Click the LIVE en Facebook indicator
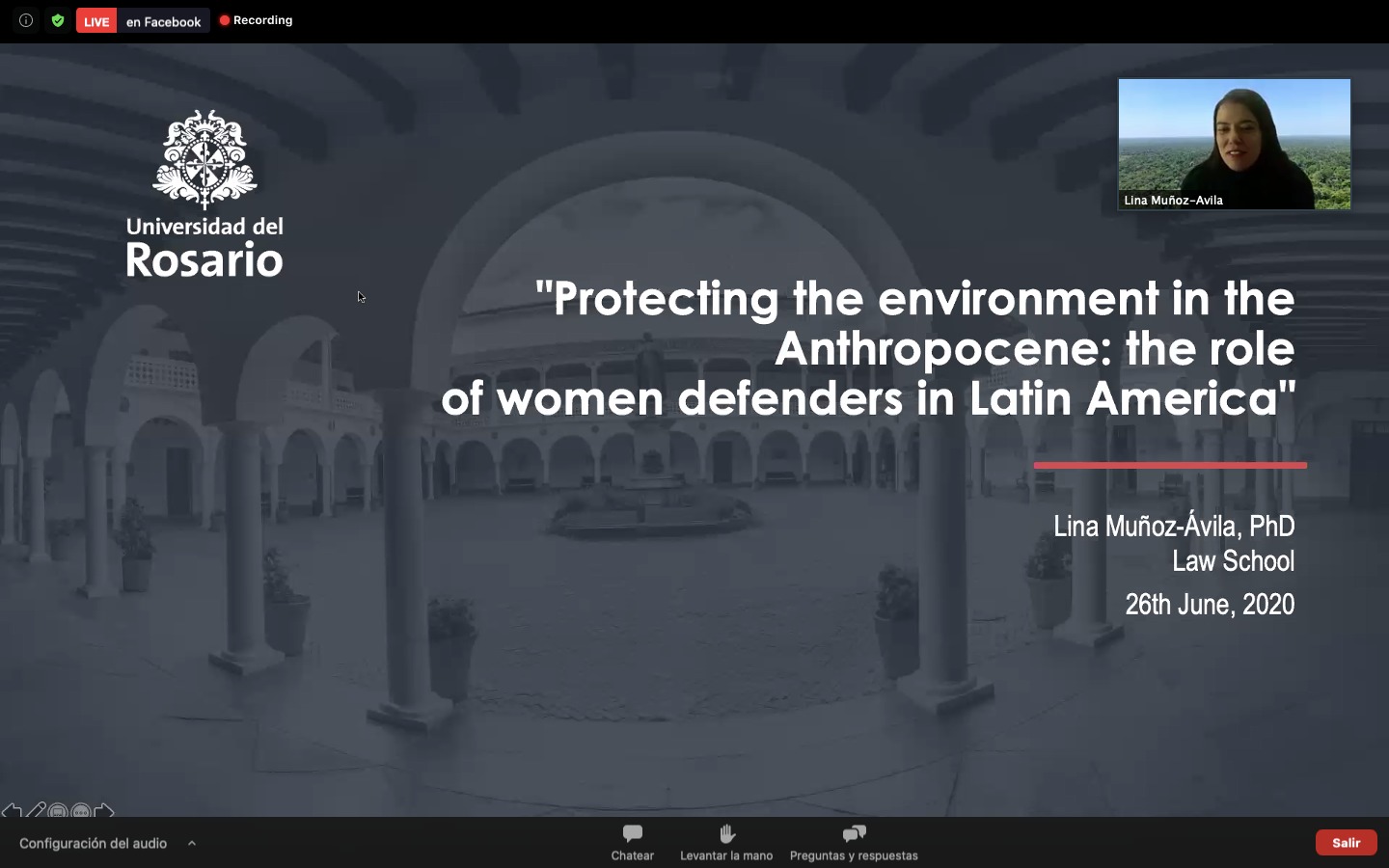This screenshot has height=868, width=1389. coord(163,21)
